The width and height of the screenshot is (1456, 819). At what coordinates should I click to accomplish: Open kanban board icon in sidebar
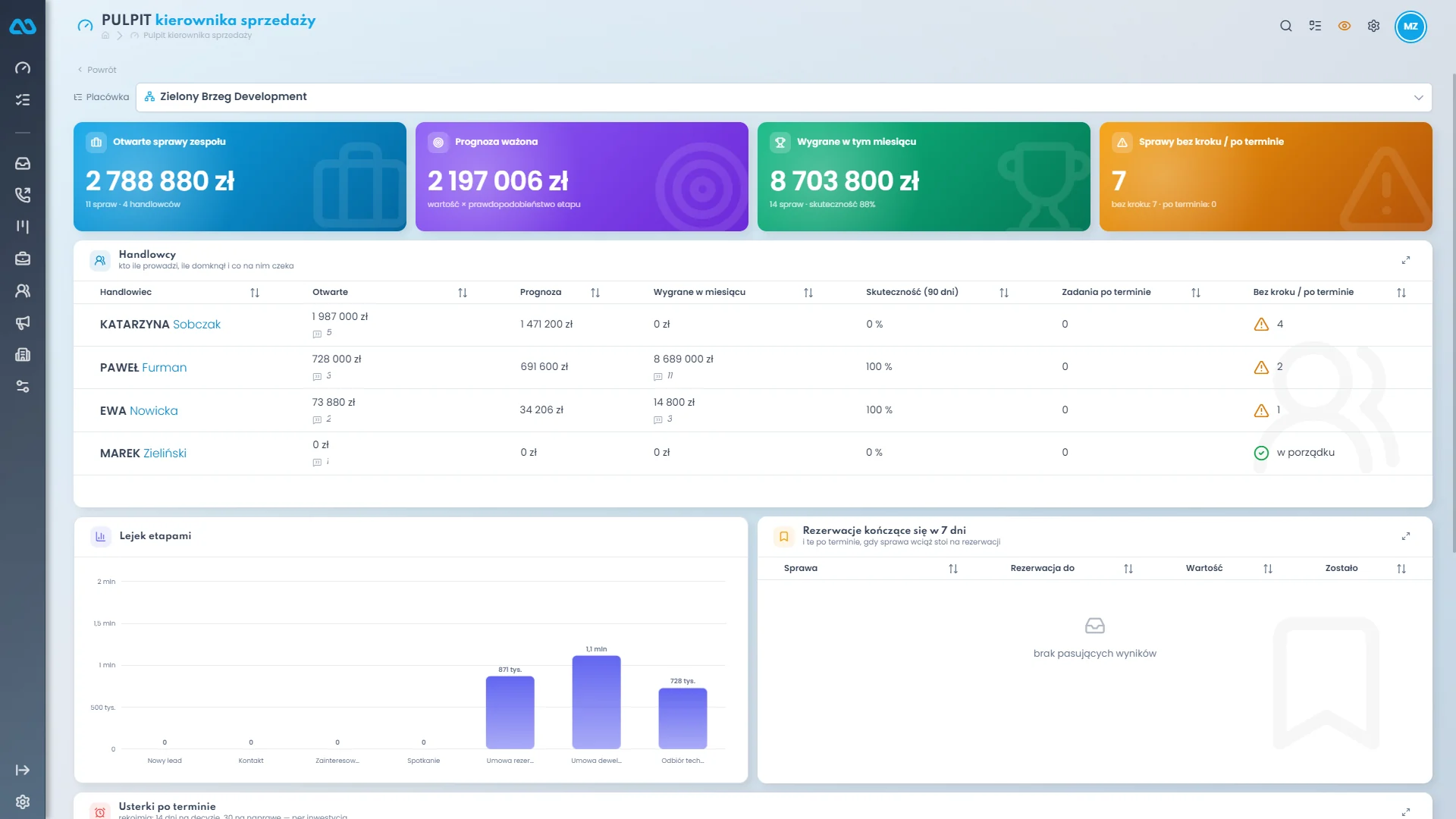click(x=23, y=227)
